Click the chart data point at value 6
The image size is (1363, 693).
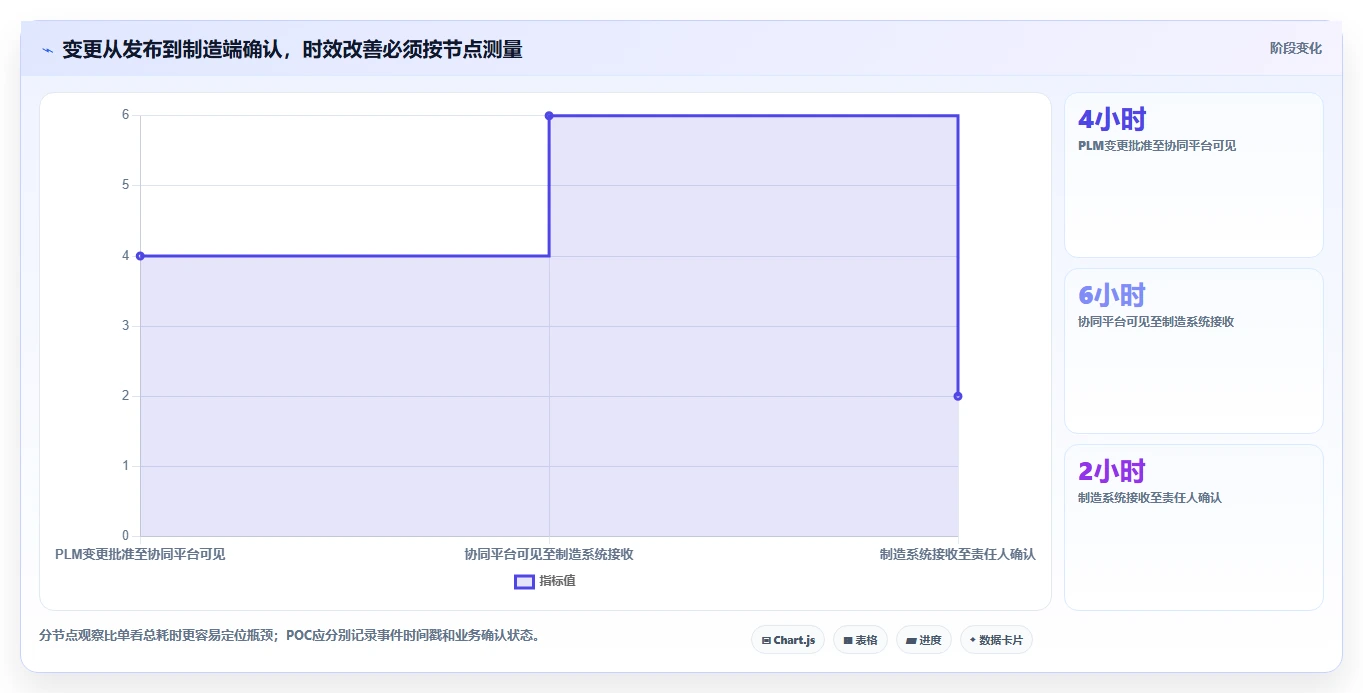click(549, 115)
